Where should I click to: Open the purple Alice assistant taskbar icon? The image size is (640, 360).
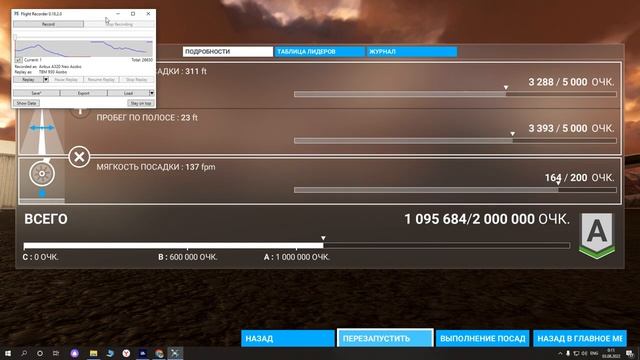pyautogui.click(x=74, y=353)
